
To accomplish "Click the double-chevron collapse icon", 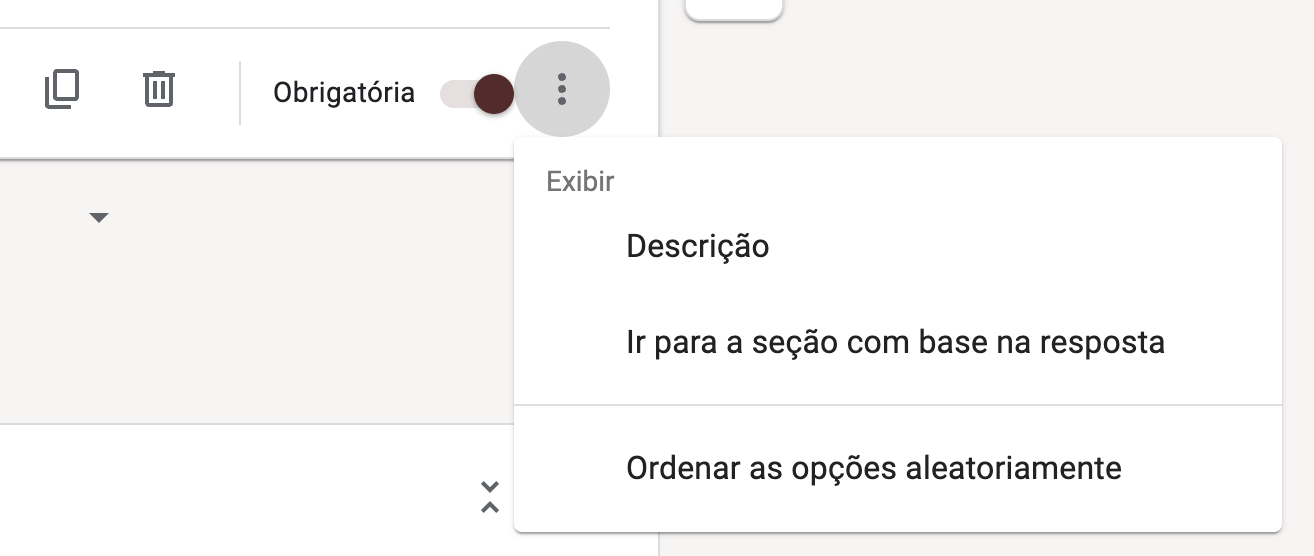I will pyautogui.click(x=490, y=497).
